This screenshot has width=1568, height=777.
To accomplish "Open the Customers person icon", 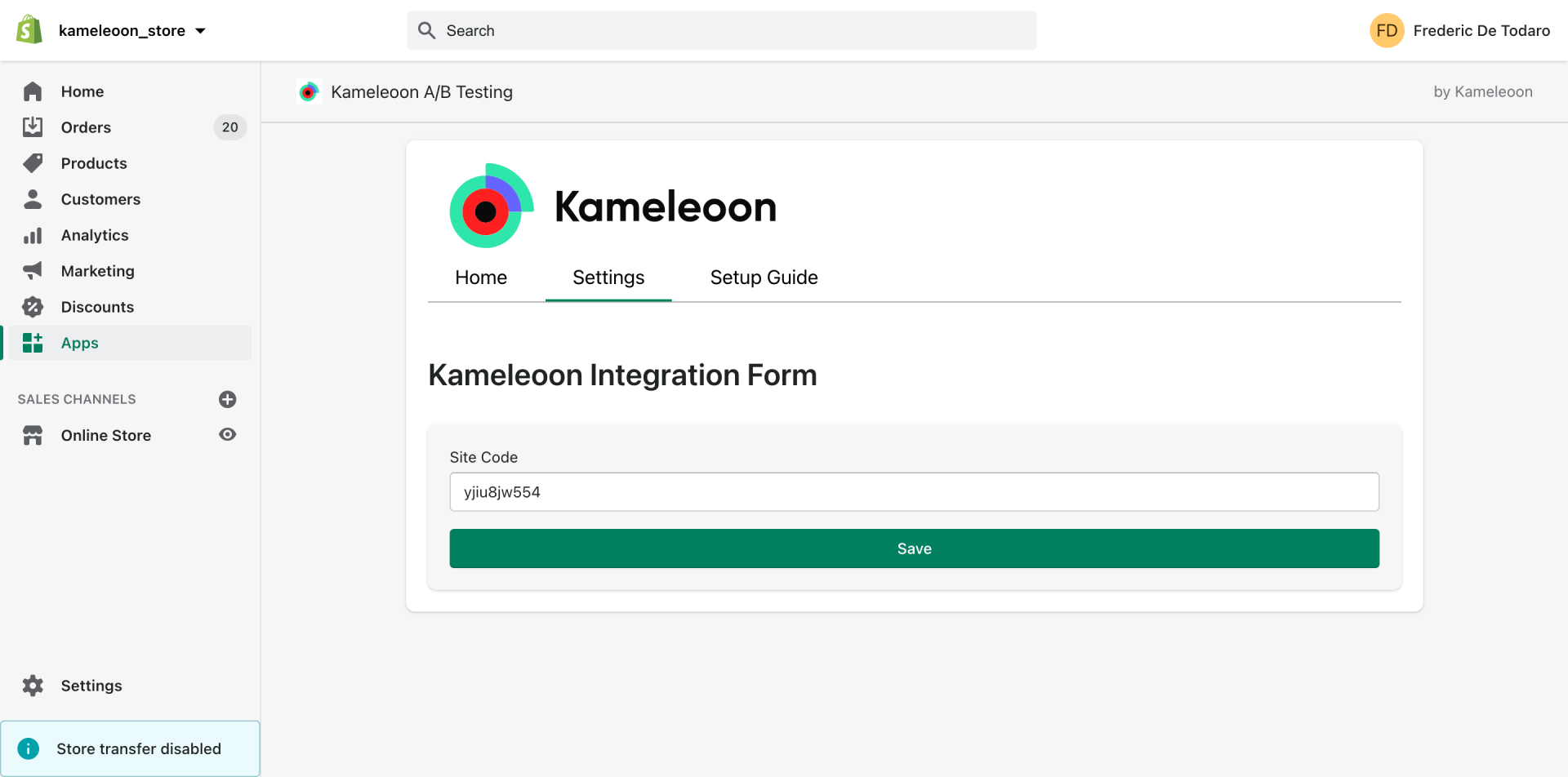I will (33, 199).
